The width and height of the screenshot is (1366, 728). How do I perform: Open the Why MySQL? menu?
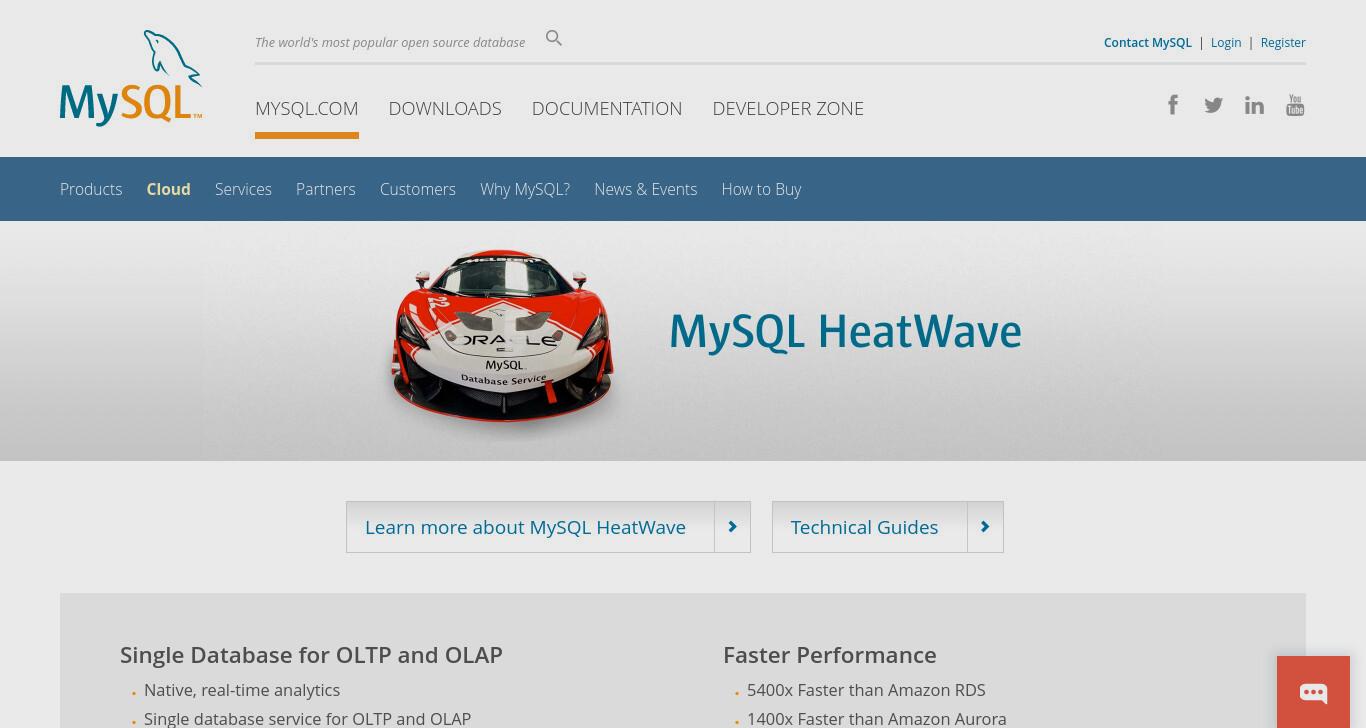(525, 189)
